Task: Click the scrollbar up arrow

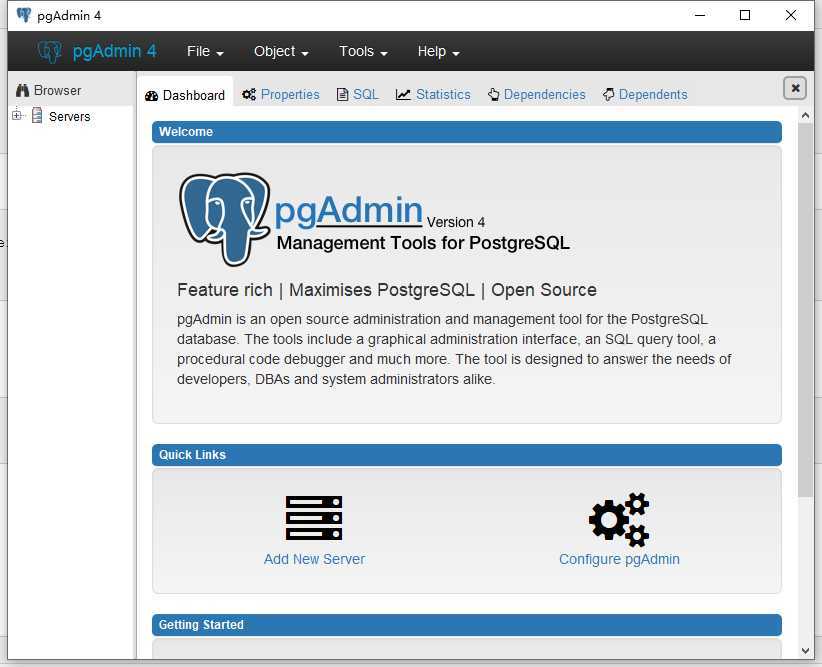Action: (x=806, y=115)
